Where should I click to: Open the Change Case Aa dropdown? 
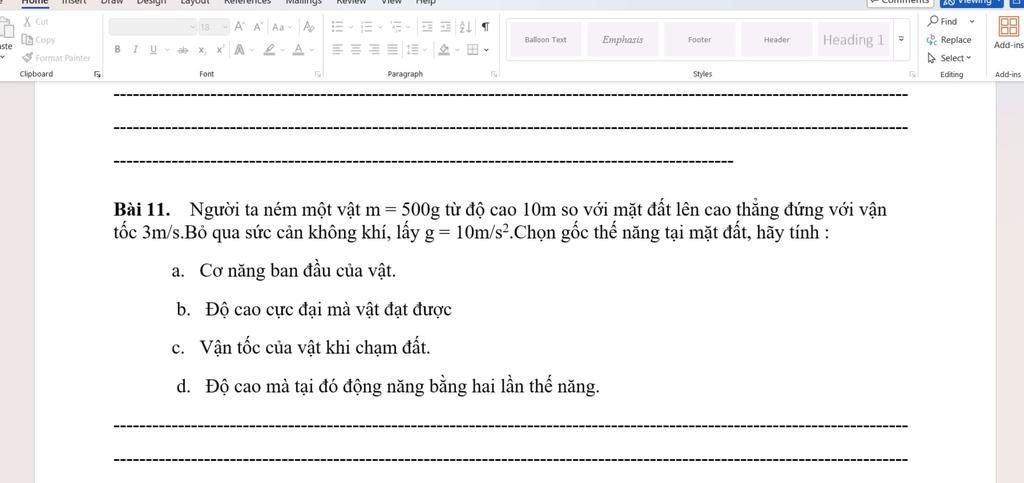pos(282,27)
